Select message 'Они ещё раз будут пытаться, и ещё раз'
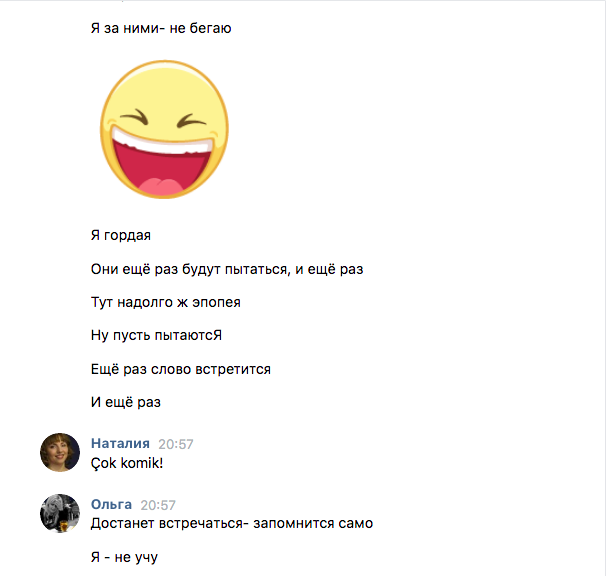Screen dimensions: 606x576 (x=227, y=269)
